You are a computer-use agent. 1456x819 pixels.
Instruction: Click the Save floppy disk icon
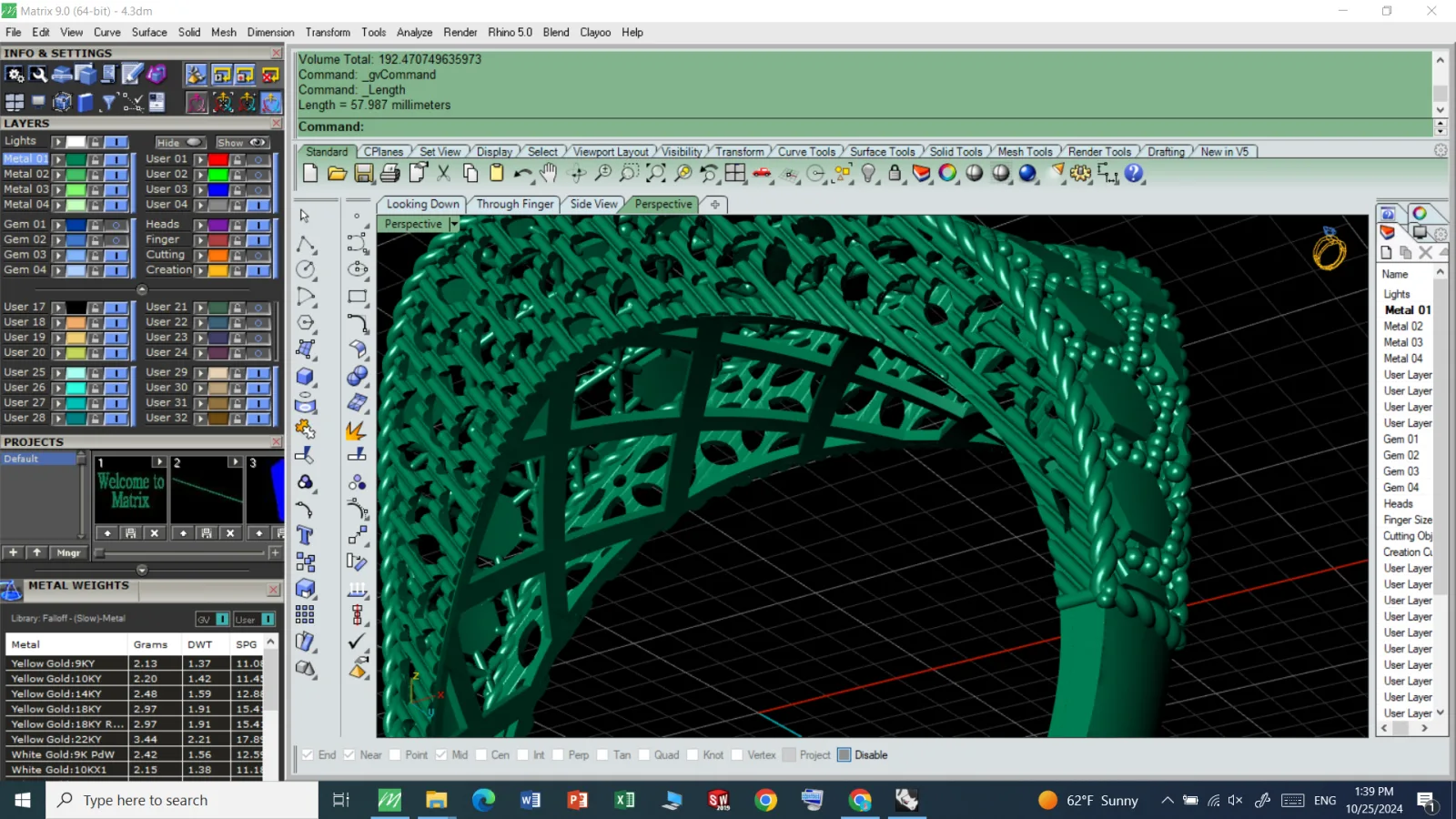click(x=363, y=173)
